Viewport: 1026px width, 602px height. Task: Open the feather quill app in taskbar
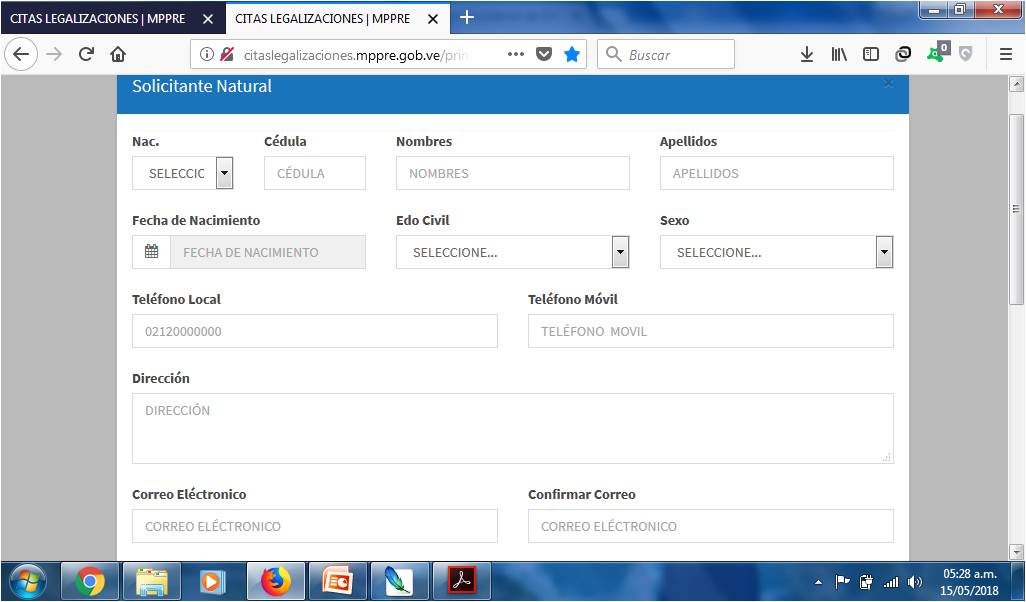click(399, 581)
